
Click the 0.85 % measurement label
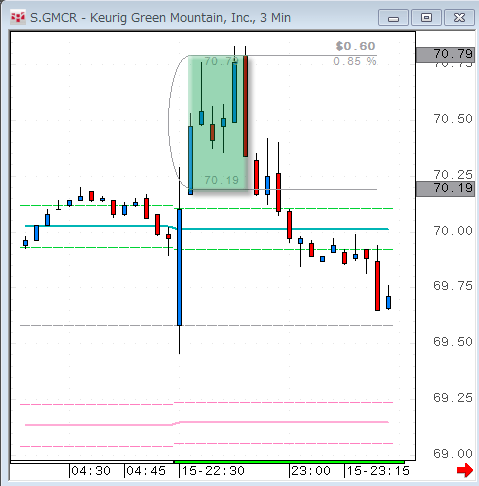[355, 61]
